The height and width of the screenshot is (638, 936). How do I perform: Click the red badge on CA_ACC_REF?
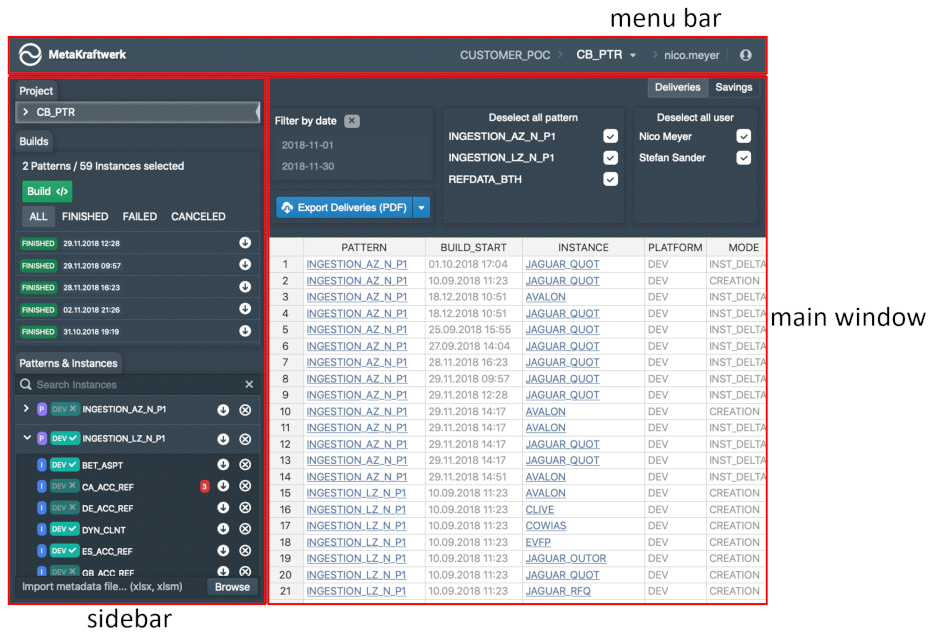(x=204, y=487)
